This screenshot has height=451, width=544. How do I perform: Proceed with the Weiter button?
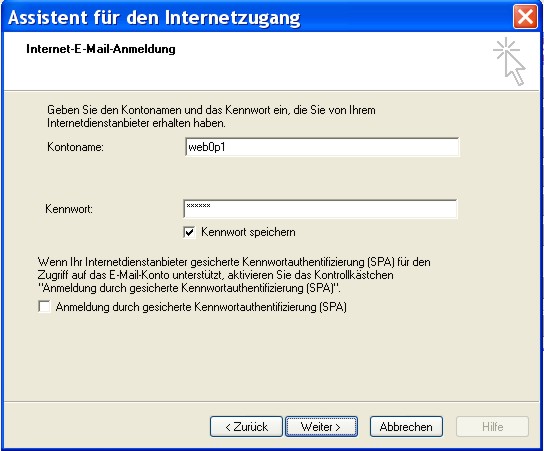(x=321, y=427)
